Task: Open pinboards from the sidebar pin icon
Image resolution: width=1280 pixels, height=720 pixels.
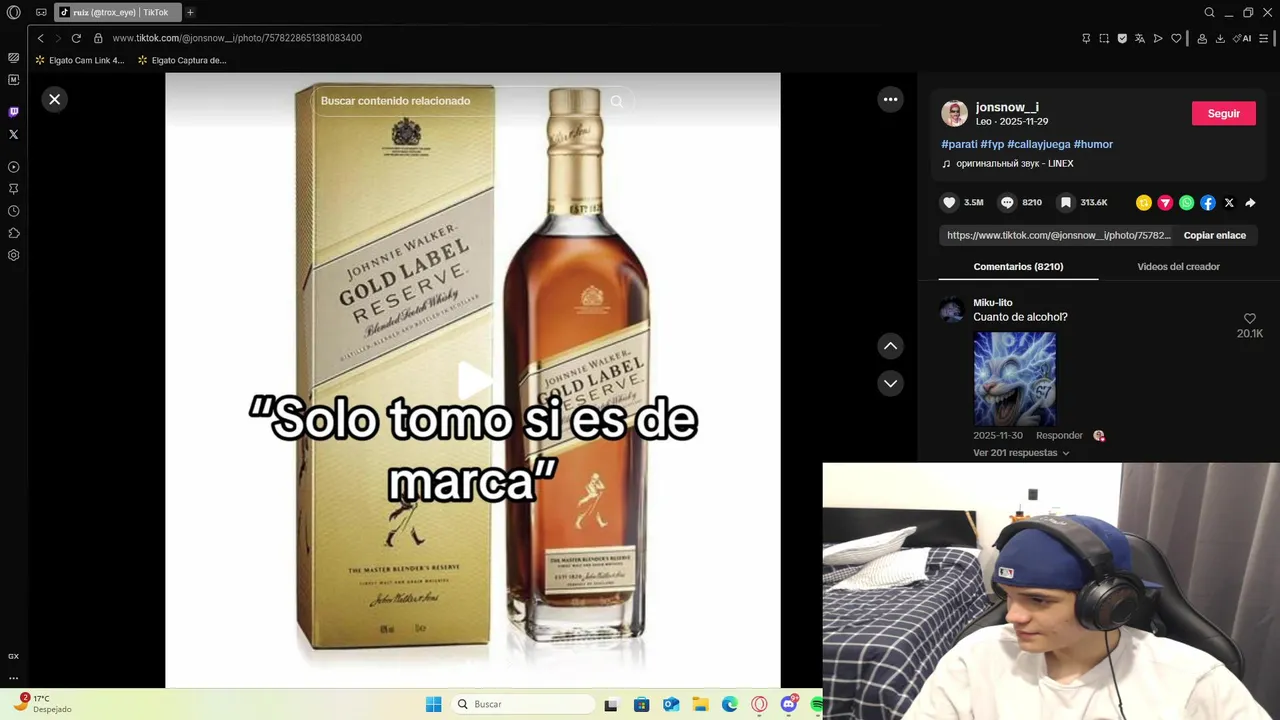Action: (14, 189)
